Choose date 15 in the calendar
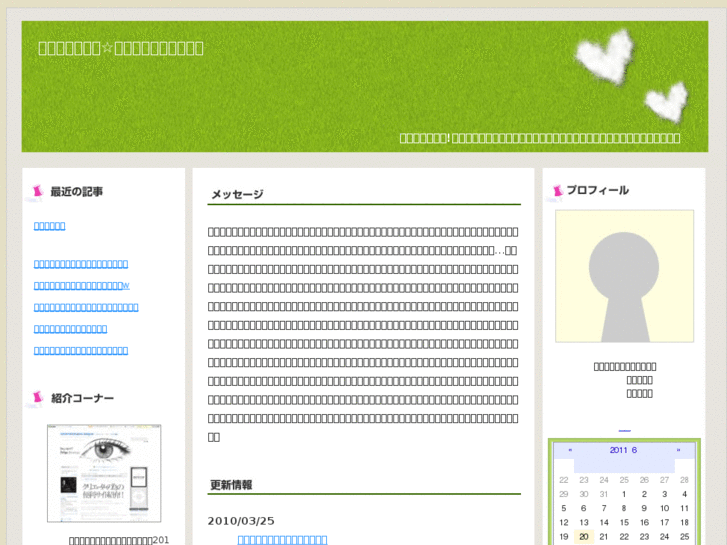 pyautogui.click(x=624, y=522)
